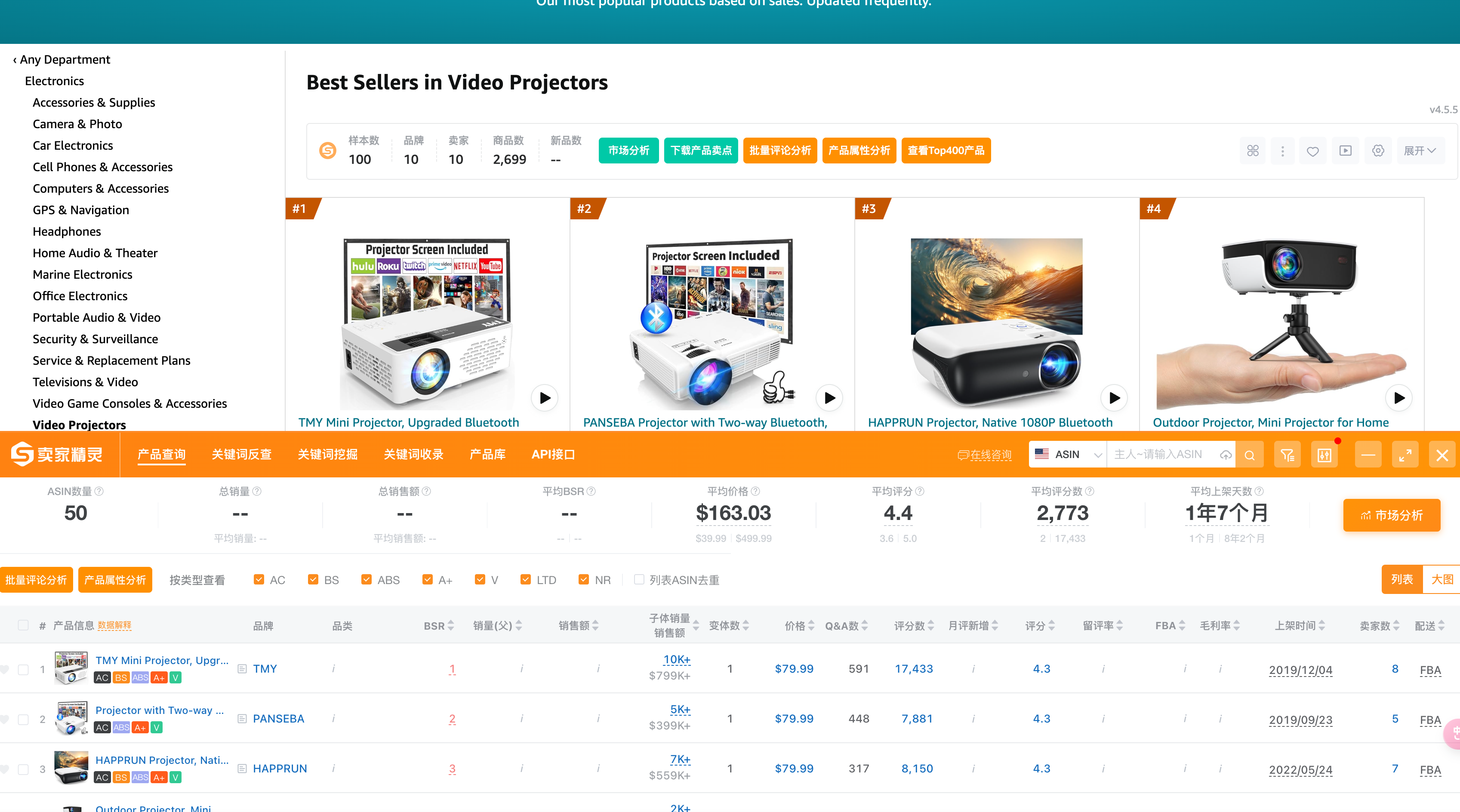Open the 在线咨询 link

coord(985,455)
